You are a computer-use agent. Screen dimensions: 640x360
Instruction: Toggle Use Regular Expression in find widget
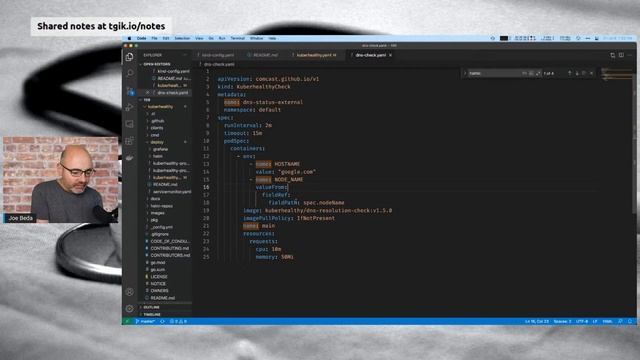coord(538,73)
